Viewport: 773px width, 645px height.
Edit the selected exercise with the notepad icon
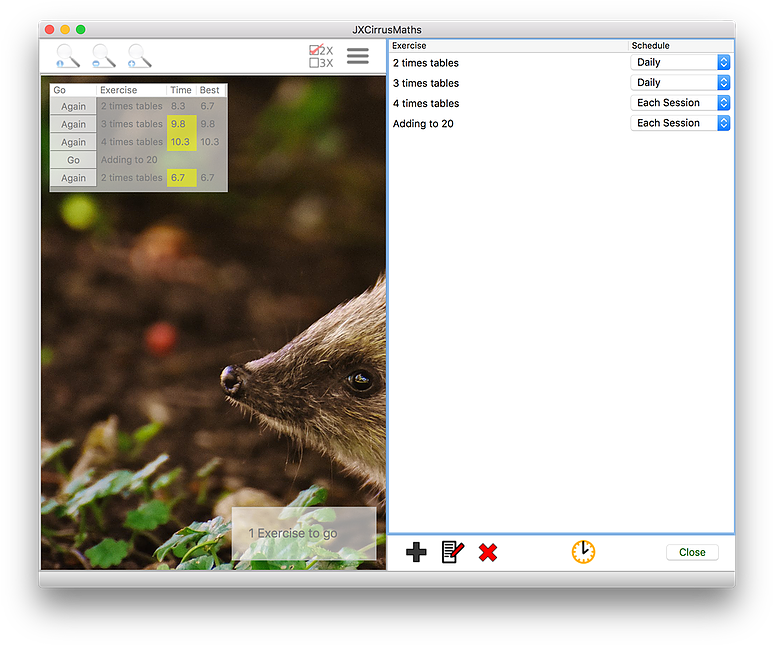click(453, 552)
